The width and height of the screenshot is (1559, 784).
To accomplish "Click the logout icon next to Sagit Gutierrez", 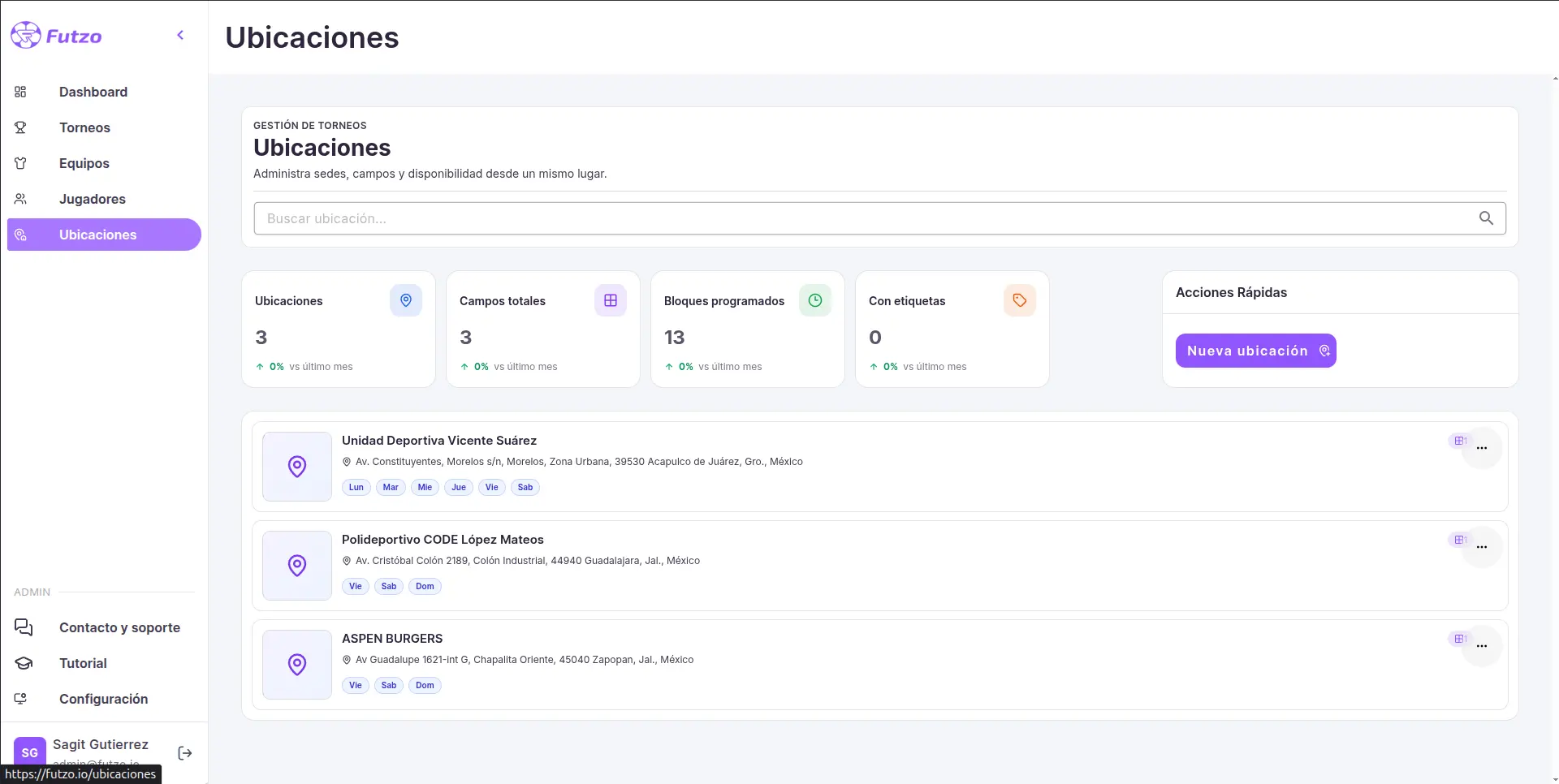I will (185, 753).
